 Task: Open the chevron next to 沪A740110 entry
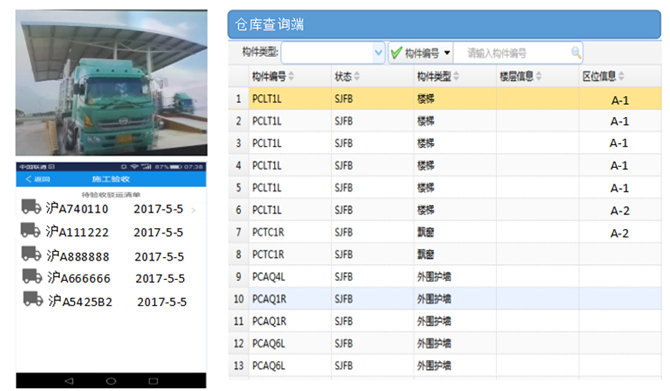pyautogui.click(x=194, y=210)
